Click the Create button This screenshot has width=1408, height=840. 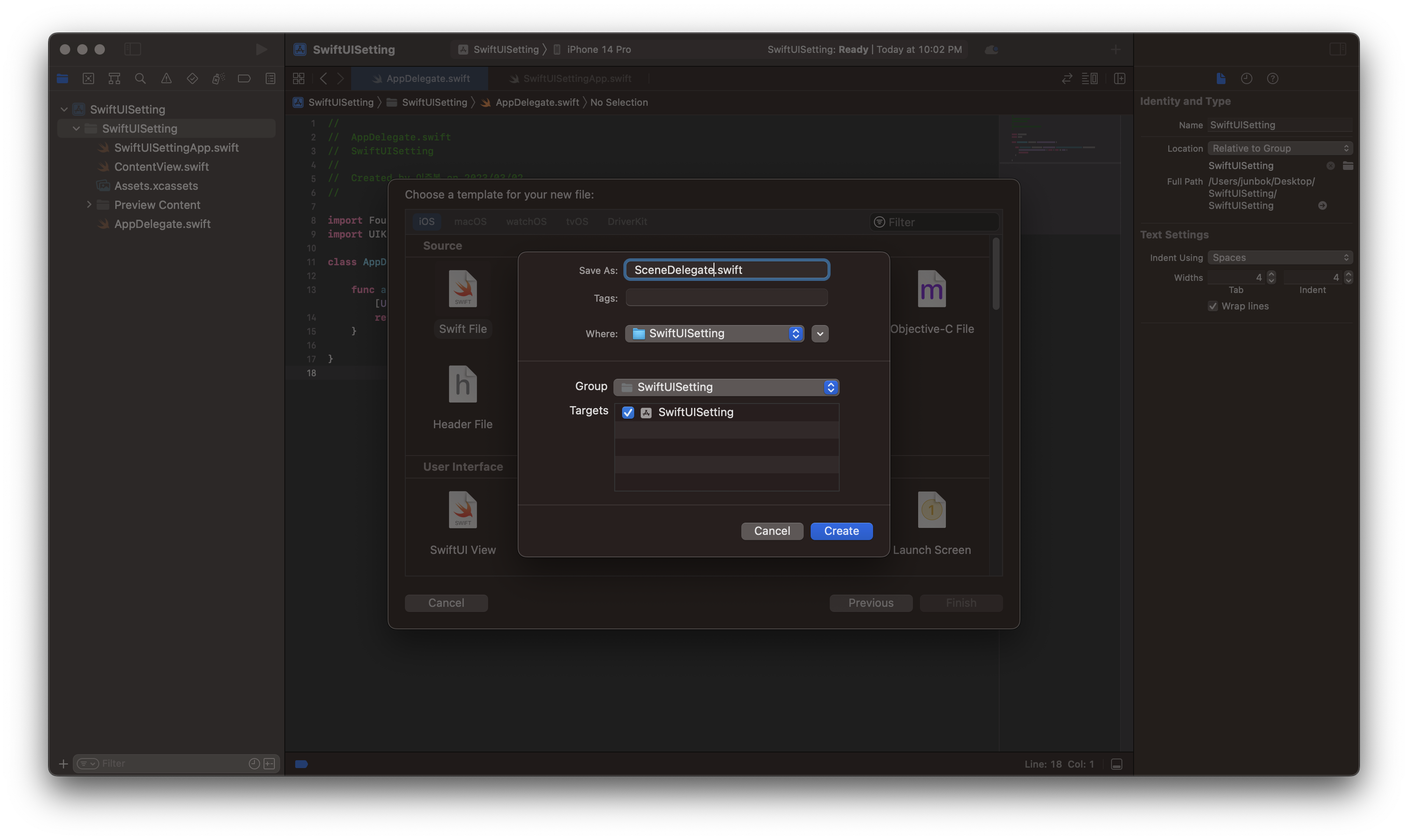841,531
